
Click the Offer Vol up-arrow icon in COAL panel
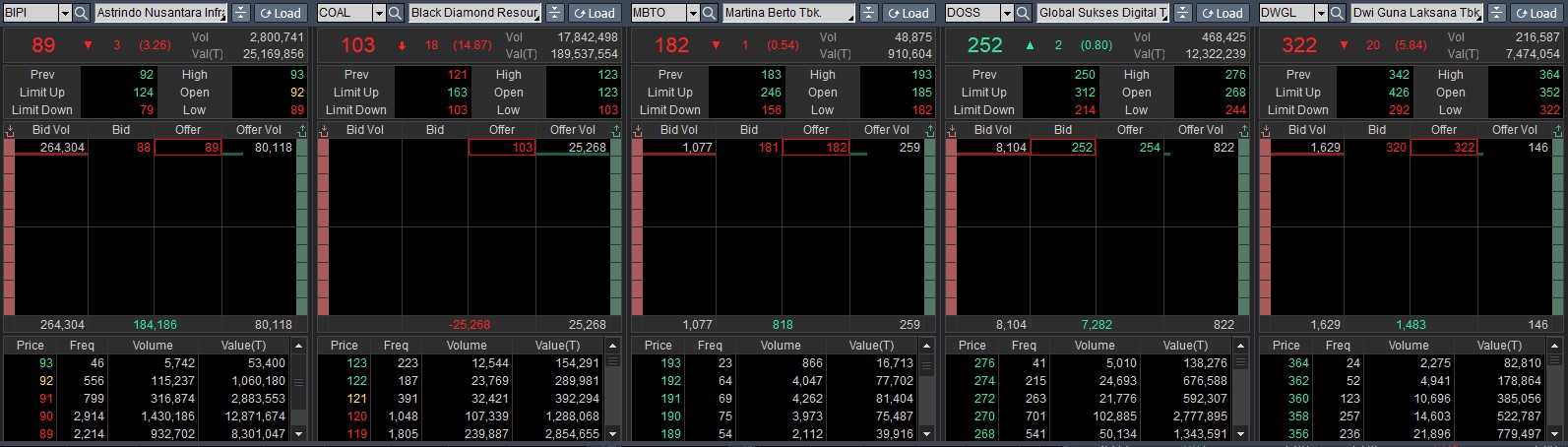(615, 130)
